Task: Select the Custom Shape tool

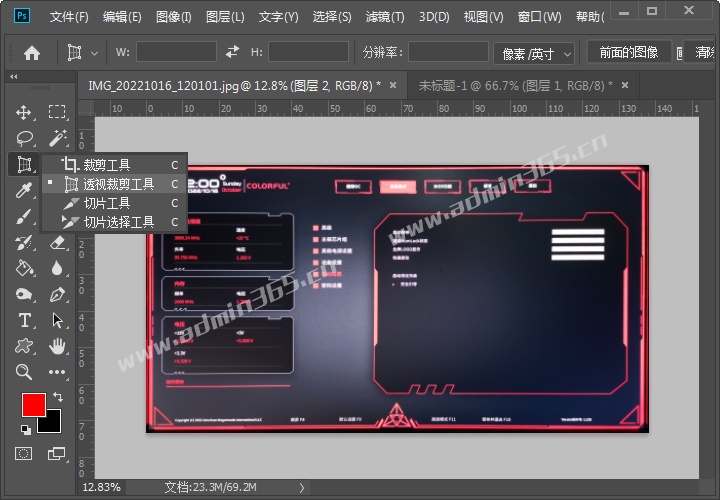Action: click(23, 346)
